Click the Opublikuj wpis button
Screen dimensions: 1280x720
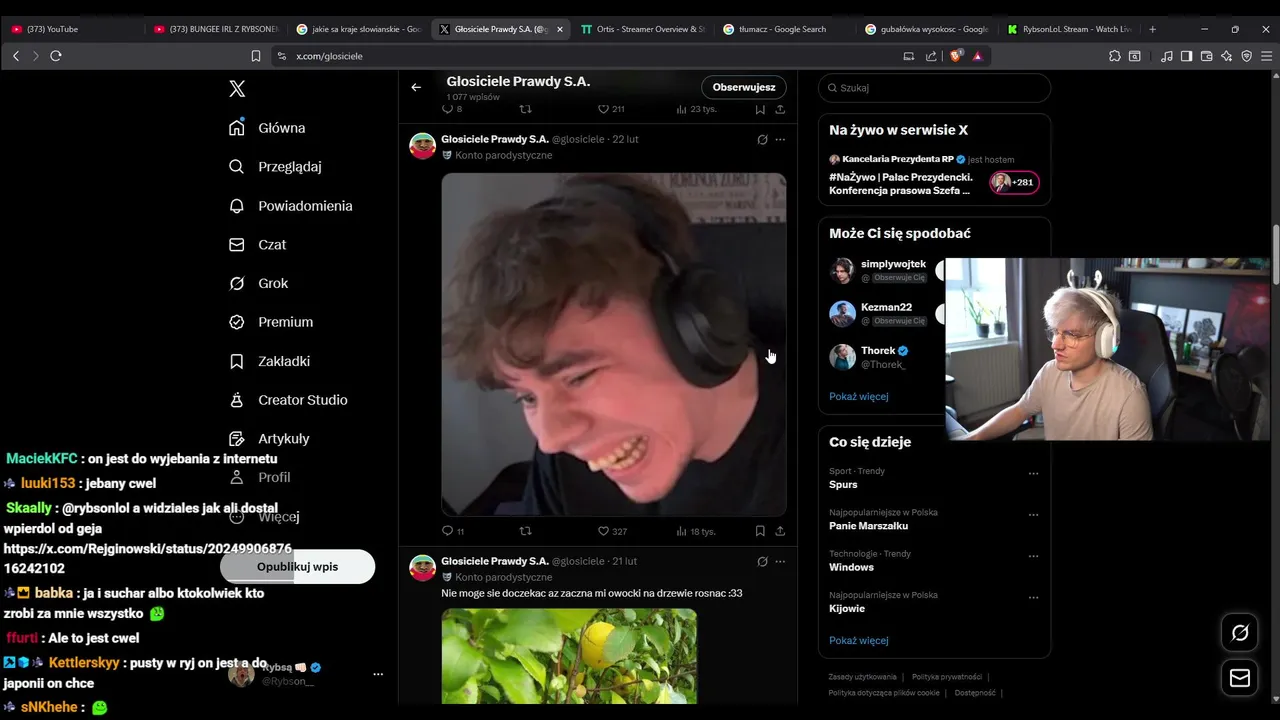click(298, 567)
